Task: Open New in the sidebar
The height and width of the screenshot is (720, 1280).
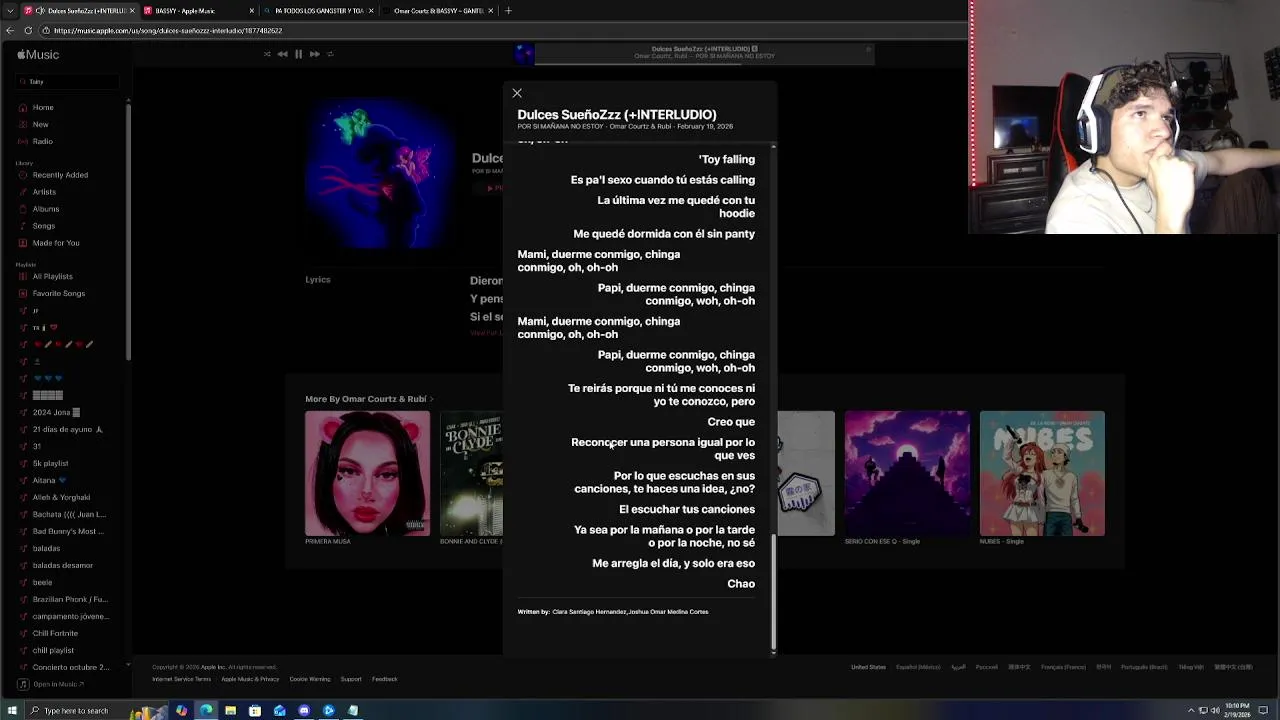Action: coord(40,124)
